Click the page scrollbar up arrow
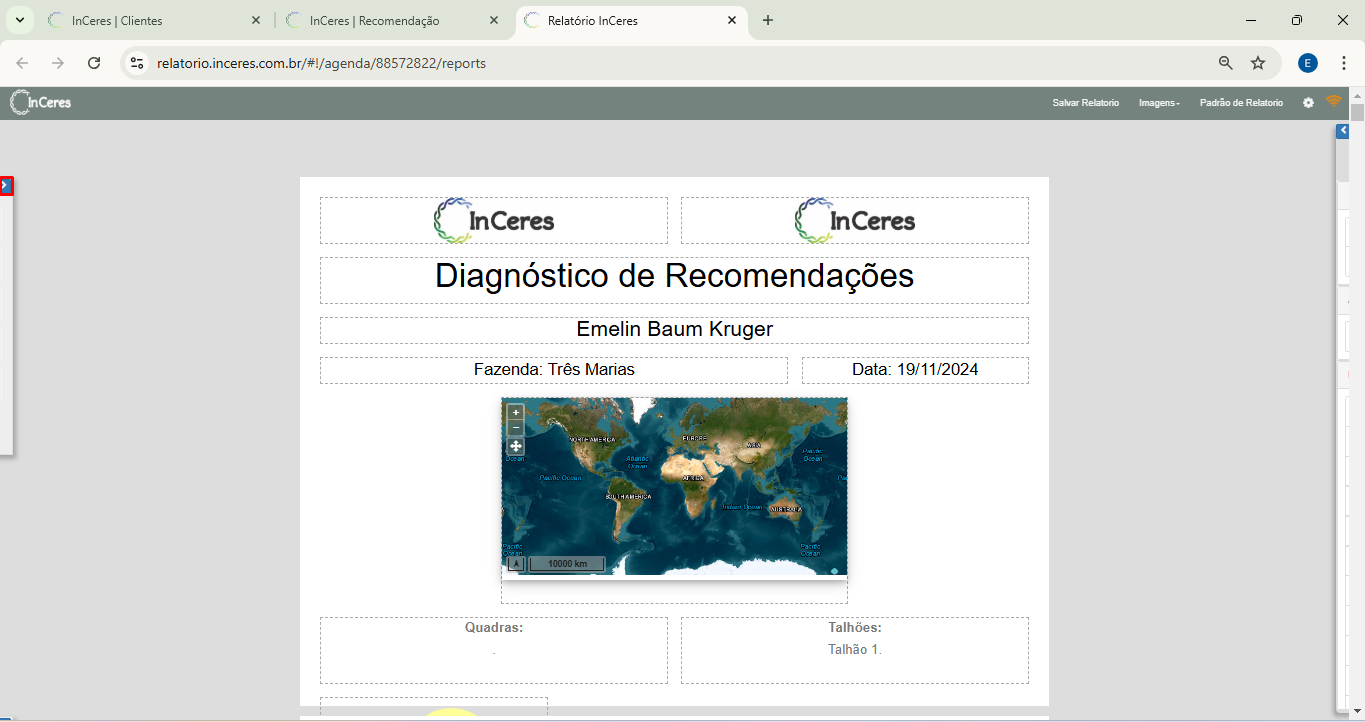The height and width of the screenshot is (722, 1365). pyautogui.click(x=1357, y=95)
